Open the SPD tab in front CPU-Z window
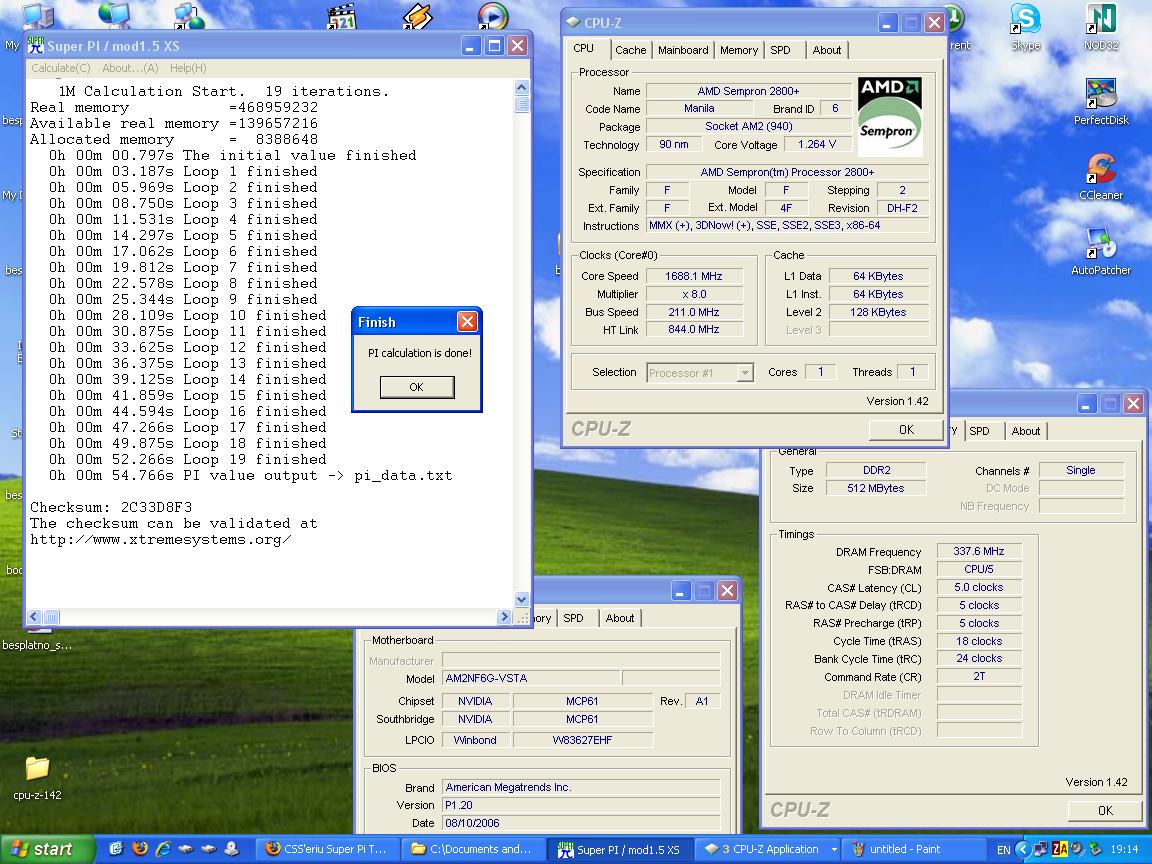This screenshot has height=864, width=1152. point(780,50)
